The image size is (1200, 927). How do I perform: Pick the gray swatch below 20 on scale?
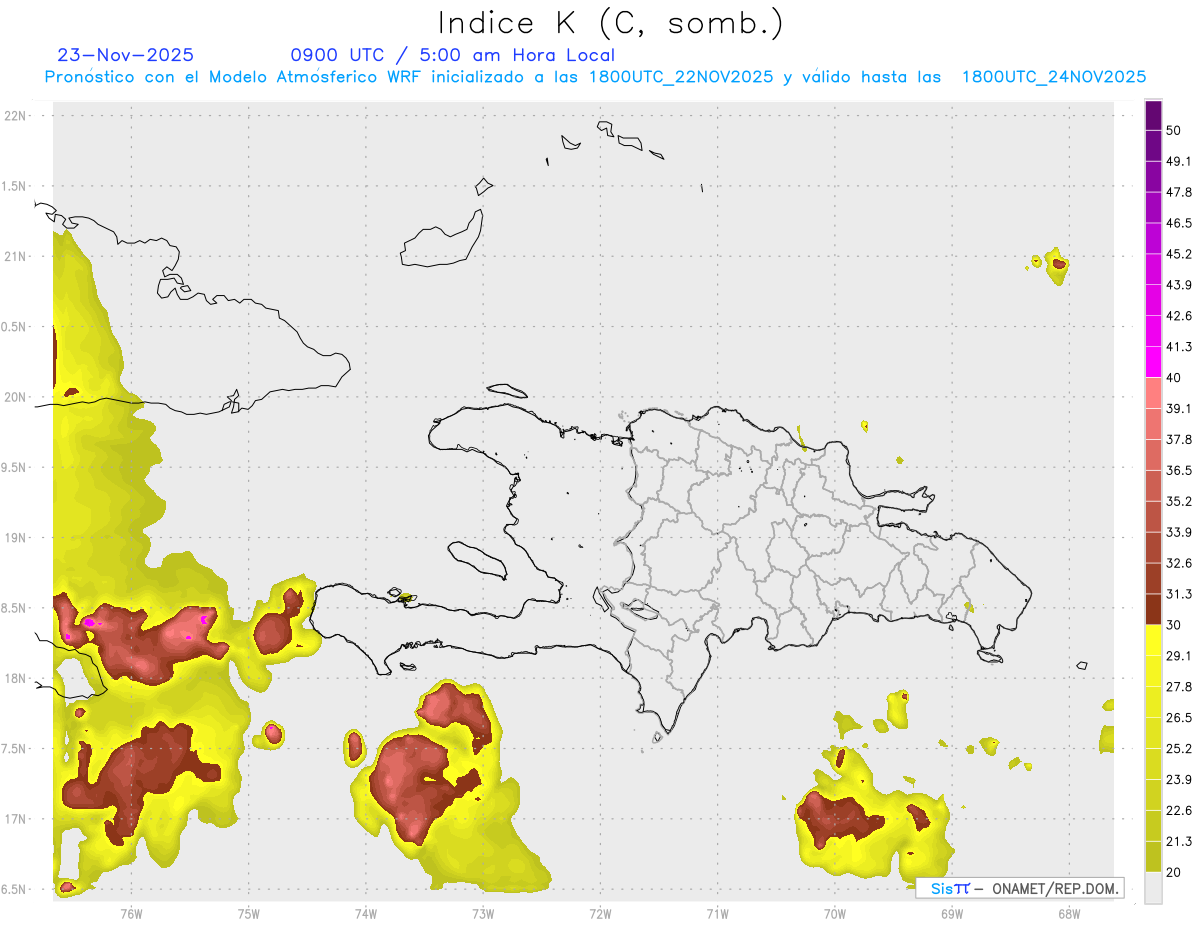coord(1153,888)
